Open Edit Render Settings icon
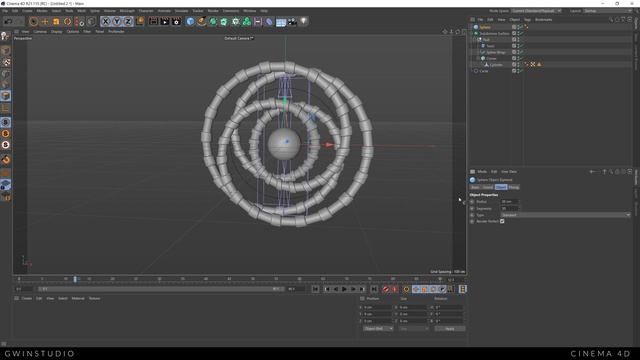The width and height of the screenshot is (640, 360). 176,21
